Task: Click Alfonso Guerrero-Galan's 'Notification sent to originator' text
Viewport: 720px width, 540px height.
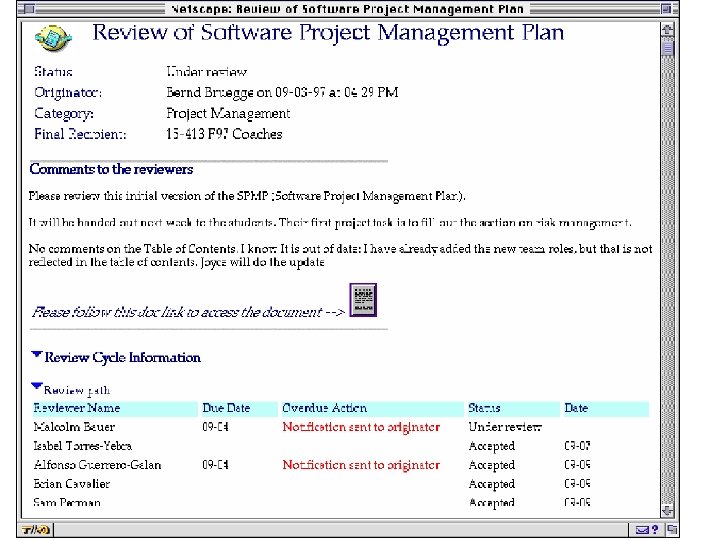Action: [361, 465]
